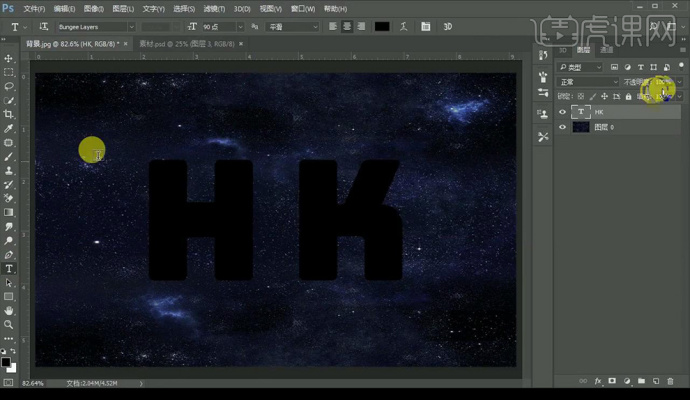This screenshot has height=400, width=690.
Task: Expand the 90点 font size dropdown
Action: 240,26
